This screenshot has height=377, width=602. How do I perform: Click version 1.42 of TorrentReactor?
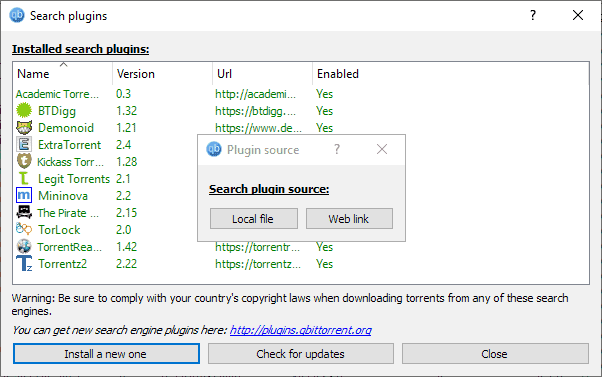[126, 247]
